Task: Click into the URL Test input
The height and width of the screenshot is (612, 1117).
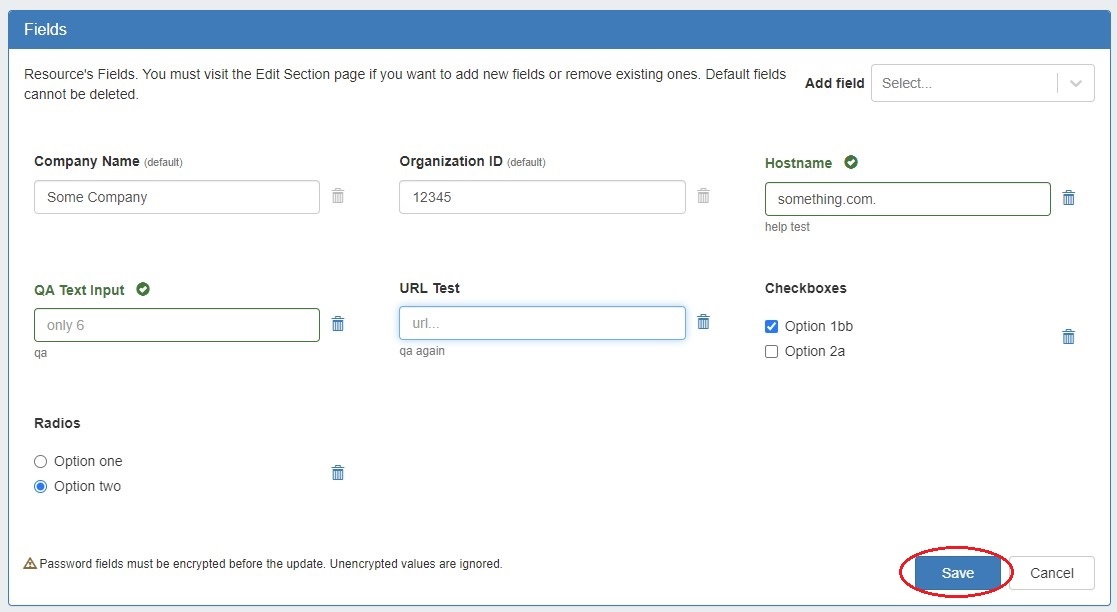Action: tap(542, 323)
